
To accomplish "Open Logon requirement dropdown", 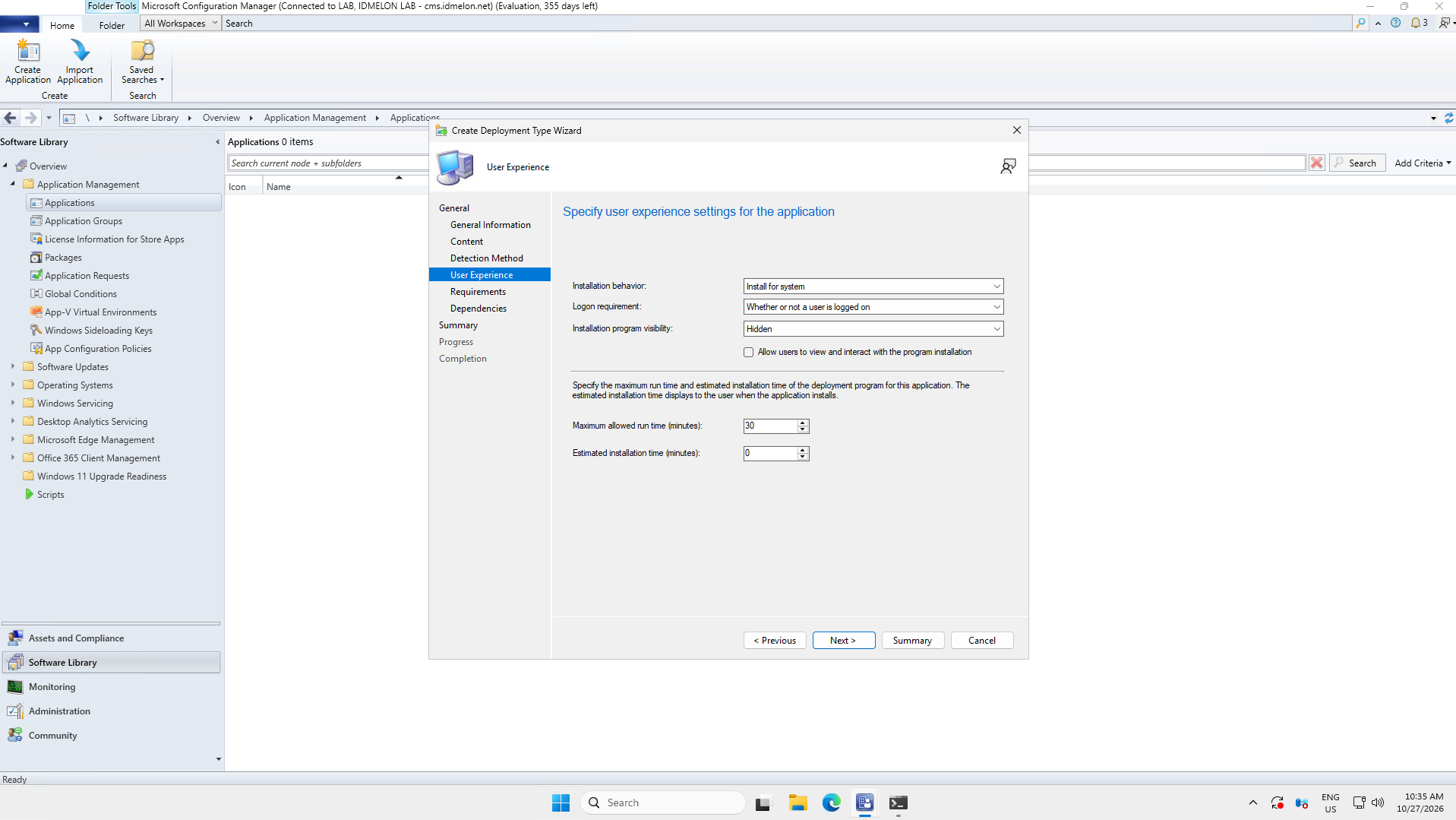I will (x=873, y=307).
